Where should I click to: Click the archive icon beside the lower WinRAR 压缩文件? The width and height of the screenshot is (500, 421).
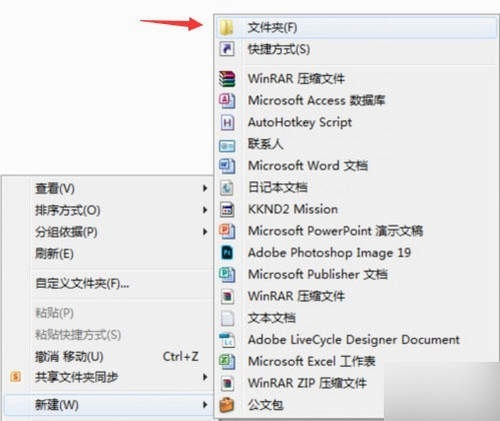pyautogui.click(x=227, y=296)
